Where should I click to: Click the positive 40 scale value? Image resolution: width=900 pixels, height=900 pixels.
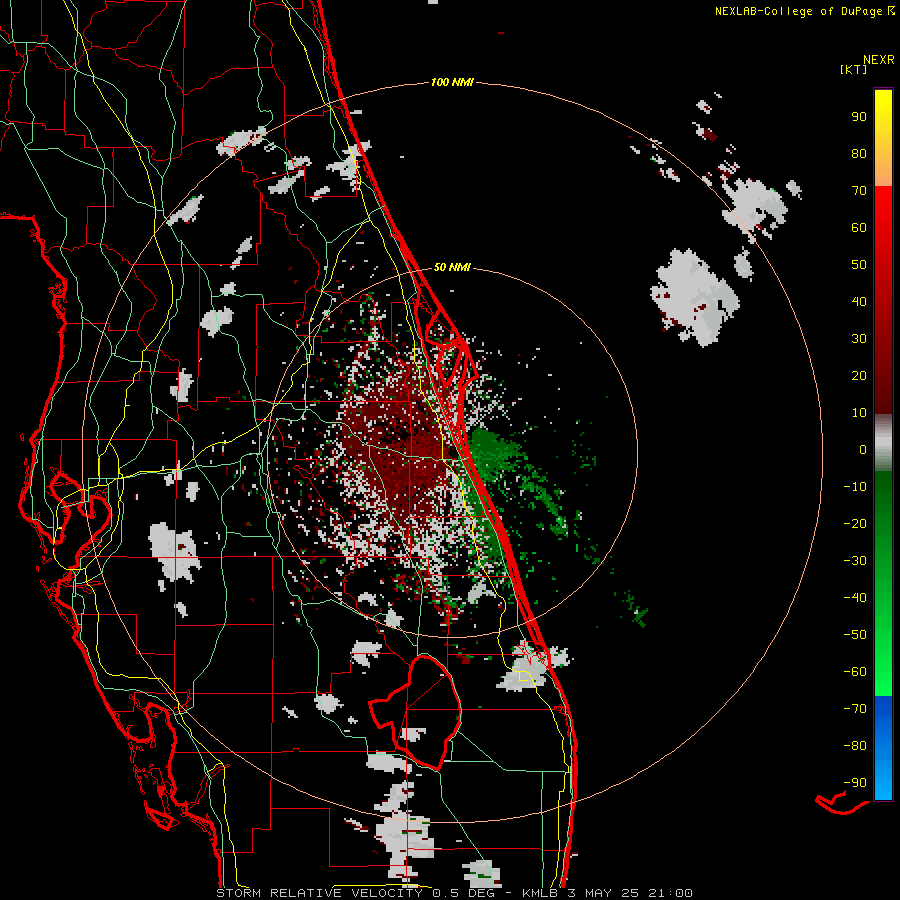[859, 301]
